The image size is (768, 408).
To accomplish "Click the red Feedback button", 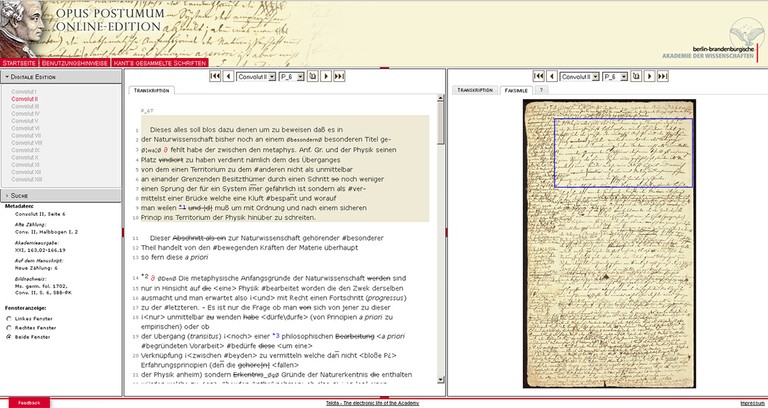I will 29,403.
